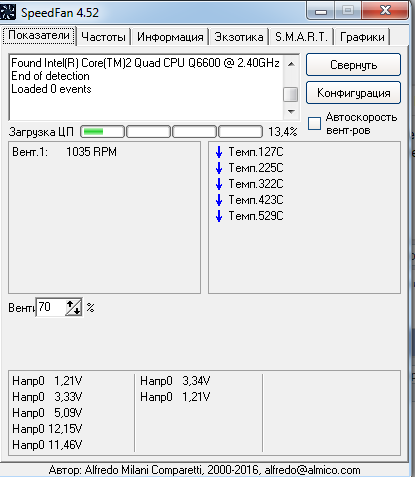Click the Напр0 3,33V voltage reading
Screen dimensions: 415x477
click(47, 397)
